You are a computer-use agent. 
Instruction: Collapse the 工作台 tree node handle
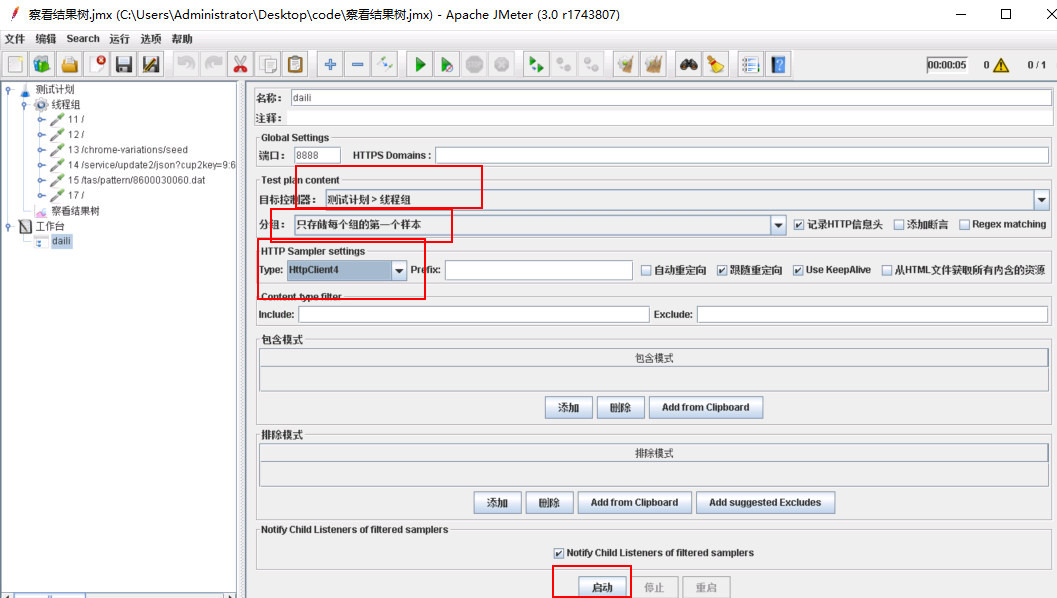click(9, 227)
